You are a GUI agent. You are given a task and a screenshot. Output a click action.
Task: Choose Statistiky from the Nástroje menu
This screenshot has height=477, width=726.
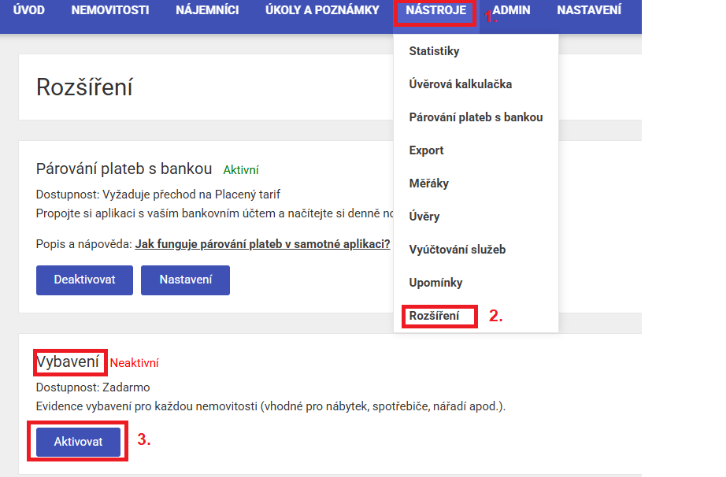pyautogui.click(x=434, y=51)
